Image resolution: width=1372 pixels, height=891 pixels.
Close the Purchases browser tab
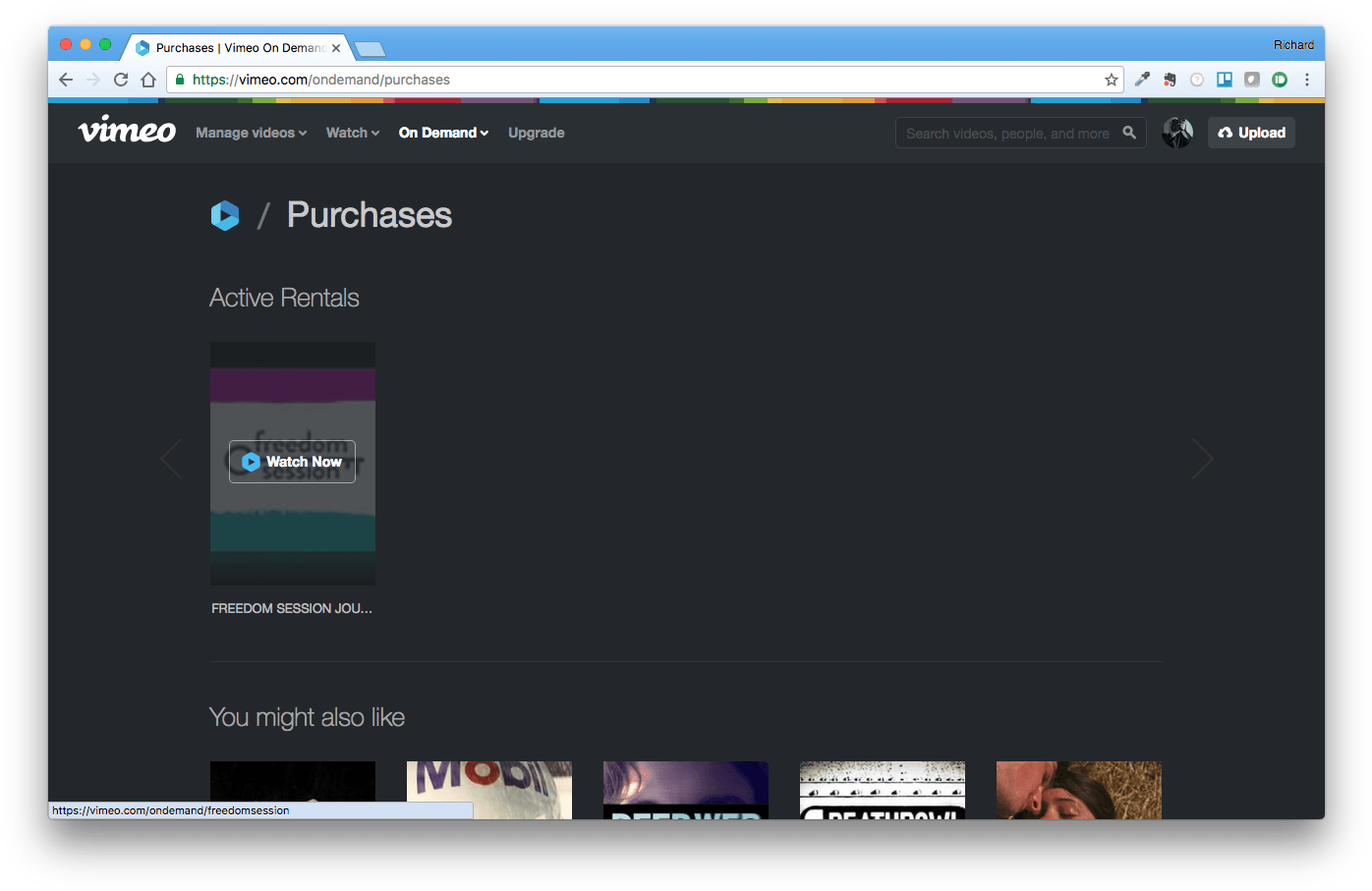[x=336, y=47]
